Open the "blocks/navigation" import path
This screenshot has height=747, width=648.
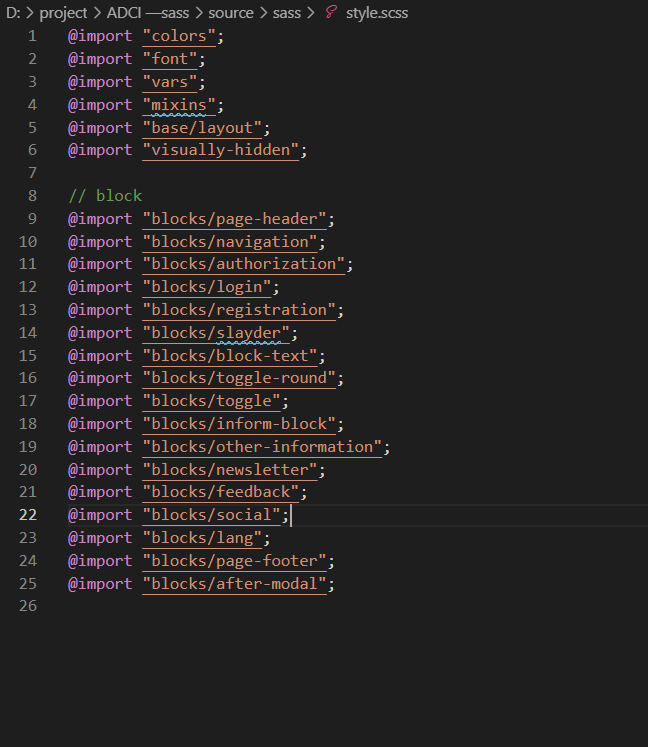point(230,242)
